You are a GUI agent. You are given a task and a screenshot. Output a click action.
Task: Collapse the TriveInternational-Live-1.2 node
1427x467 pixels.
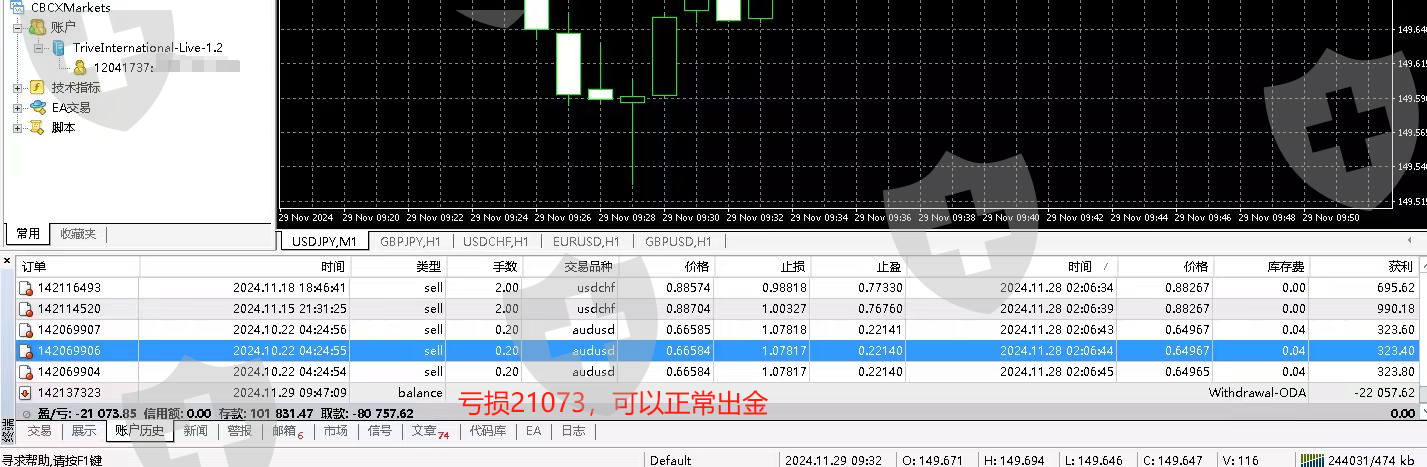pyautogui.click(x=38, y=47)
